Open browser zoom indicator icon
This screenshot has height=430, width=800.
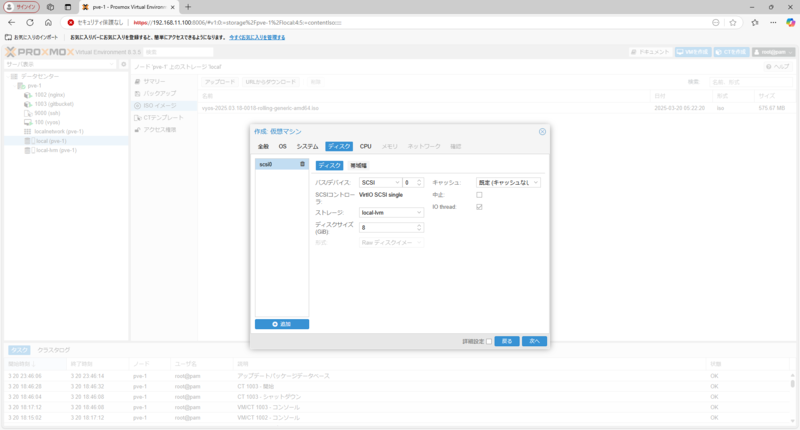click(716, 22)
